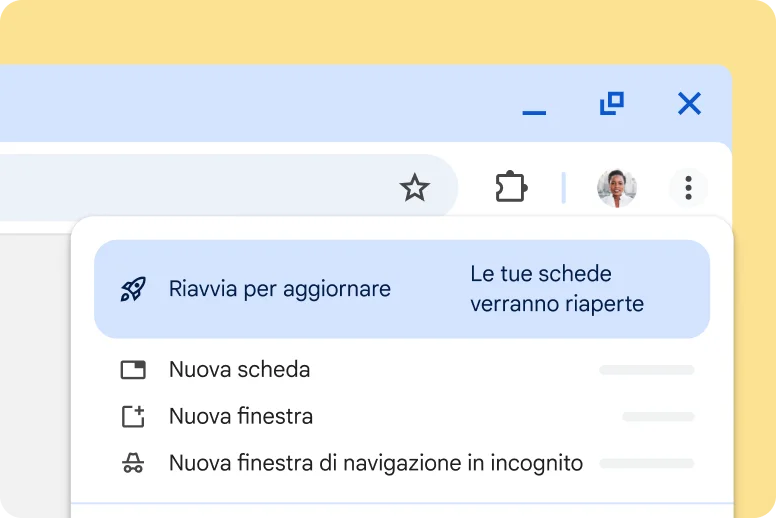Click the incognito hat-and-glasses icon
The image size is (776, 518).
pos(133,464)
